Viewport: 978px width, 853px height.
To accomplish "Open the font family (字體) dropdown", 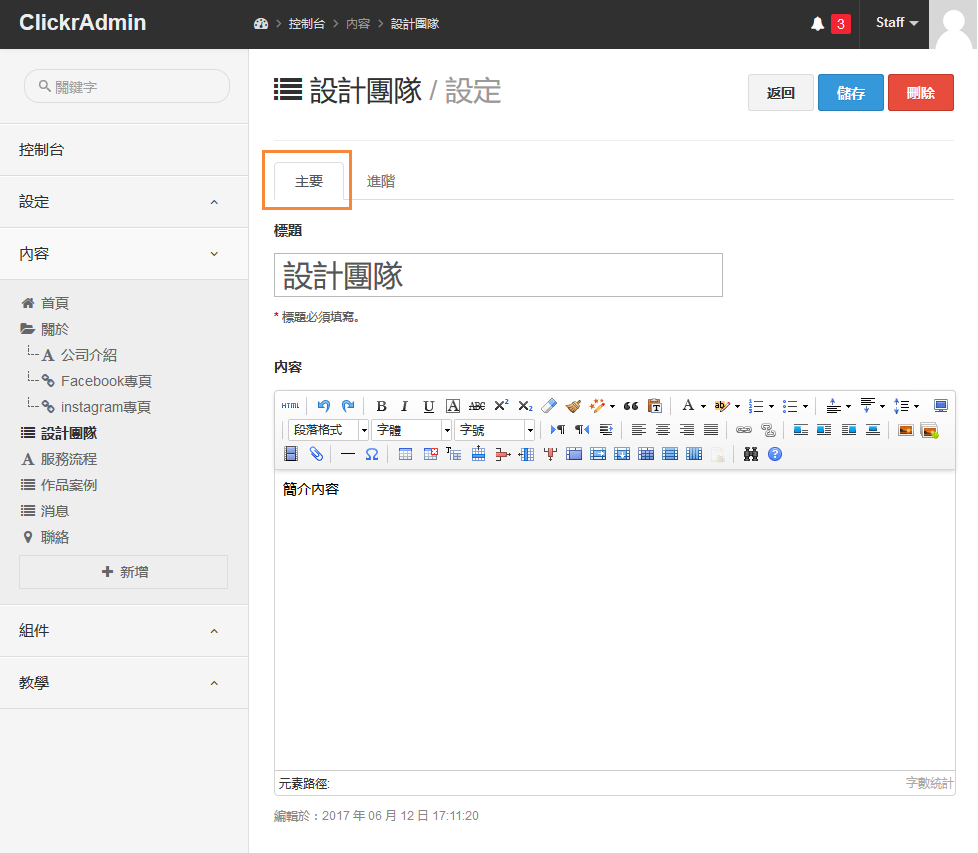I will tap(411, 430).
